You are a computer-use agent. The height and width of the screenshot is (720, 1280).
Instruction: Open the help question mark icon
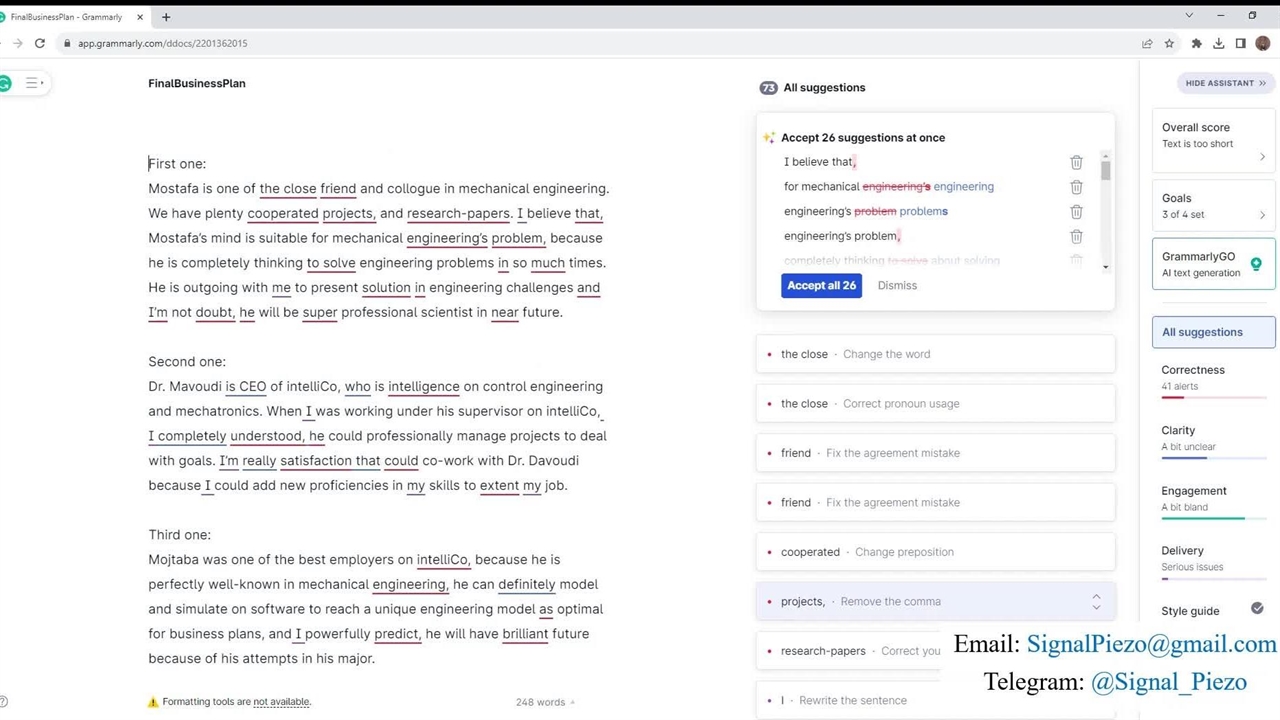tap(4, 702)
